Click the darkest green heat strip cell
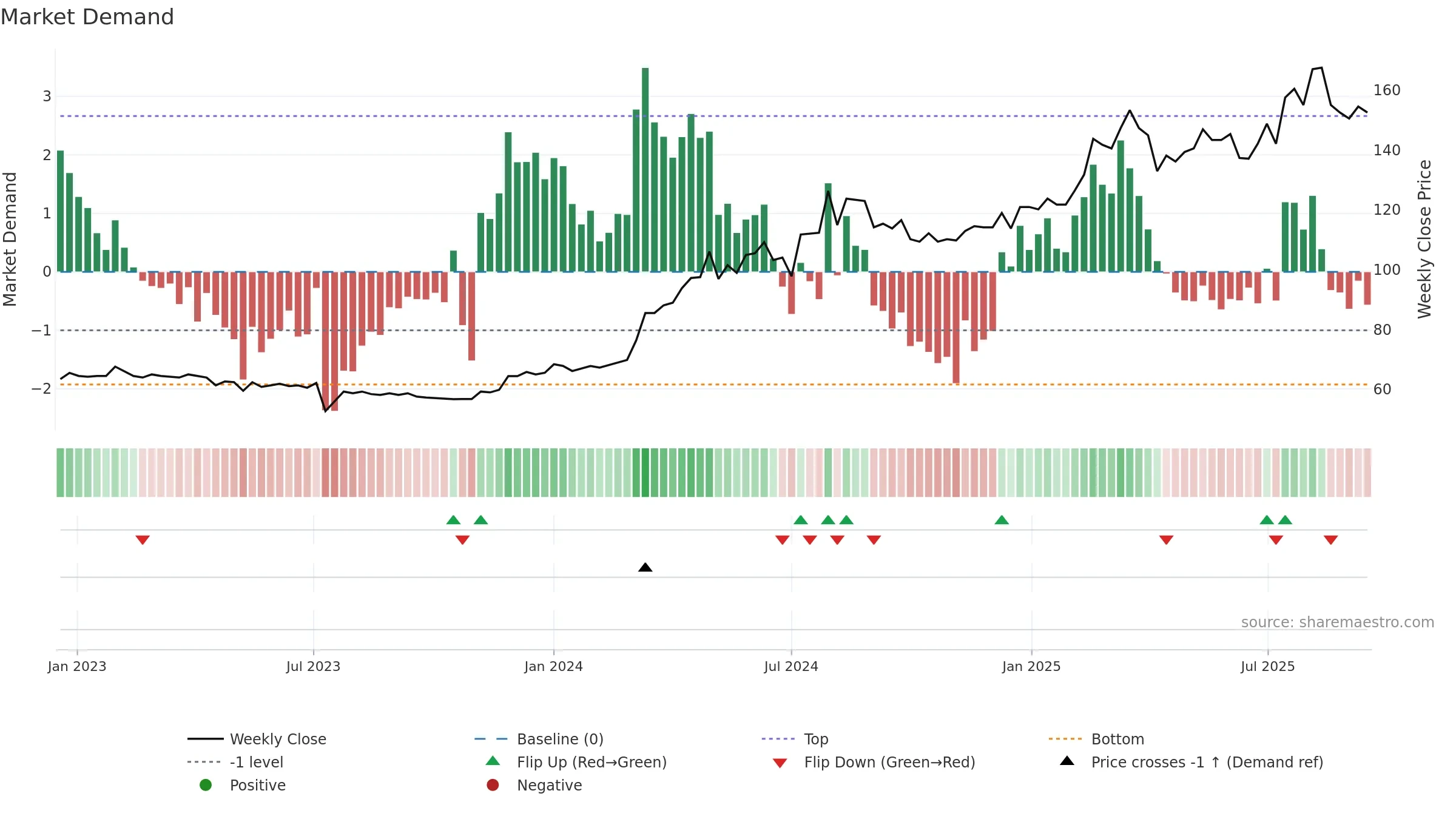Viewport: 1456px width, 819px height. (x=645, y=473)
